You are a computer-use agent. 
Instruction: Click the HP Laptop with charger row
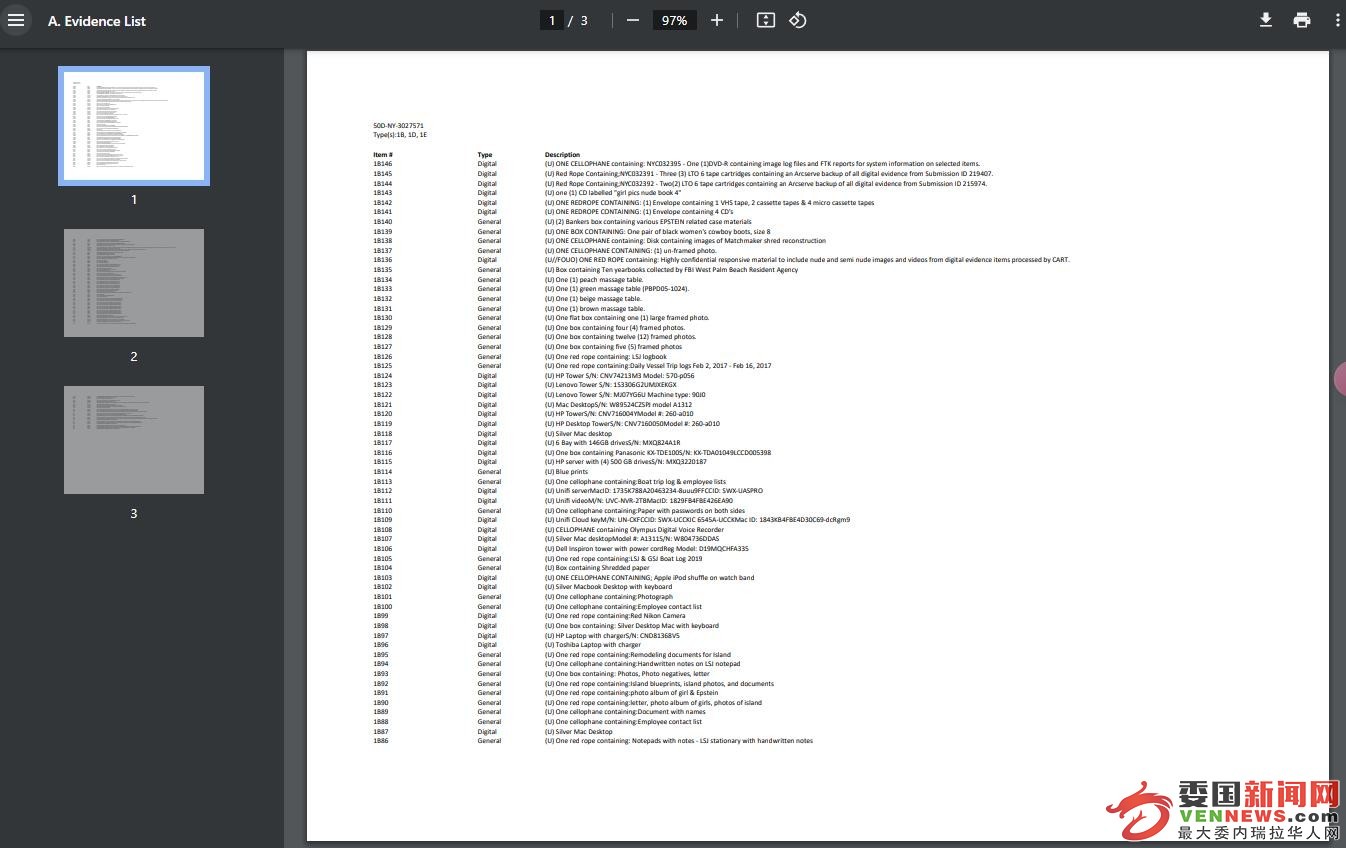(612, 636)
